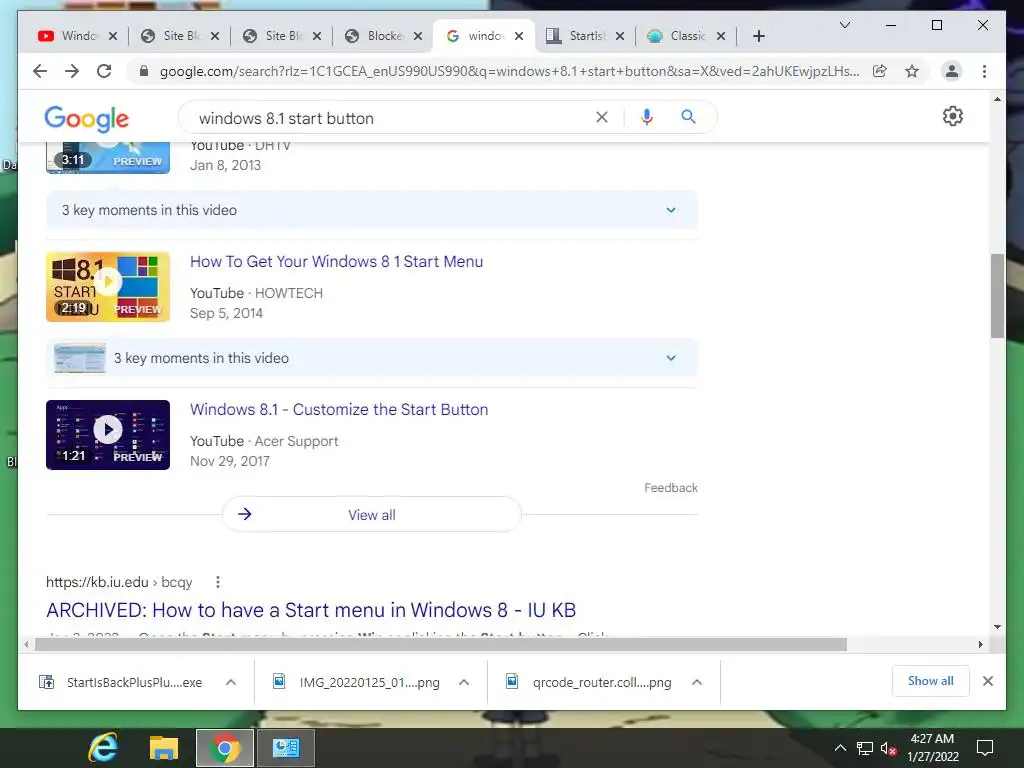
Task: Go back to previous page in Chrome
Action: 40,71
